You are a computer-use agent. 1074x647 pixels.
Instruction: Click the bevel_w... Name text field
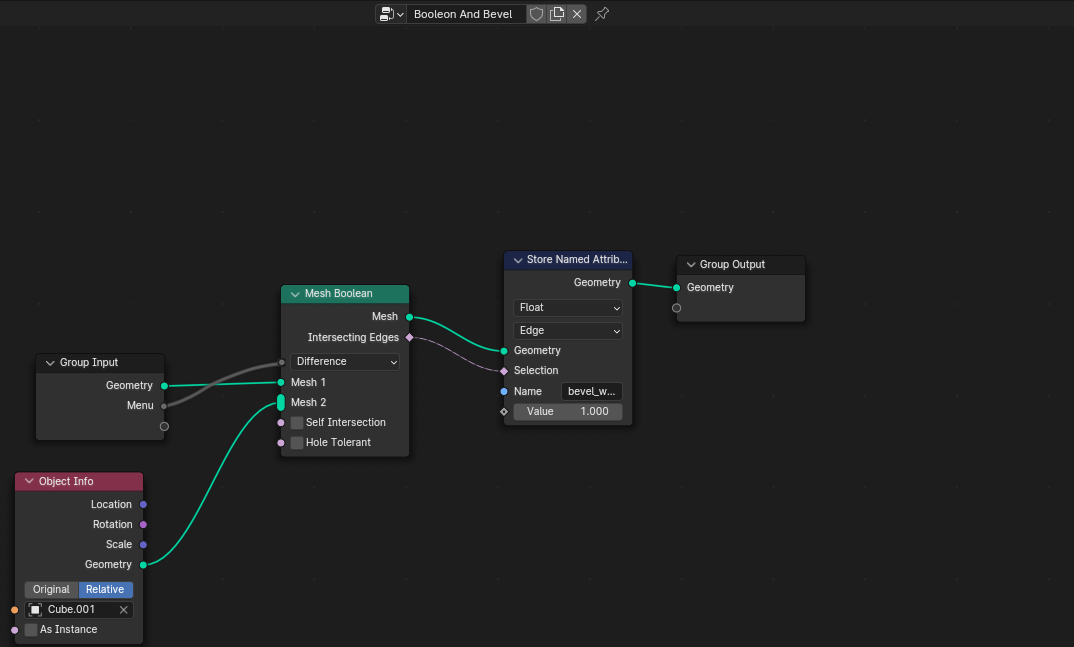592,392
